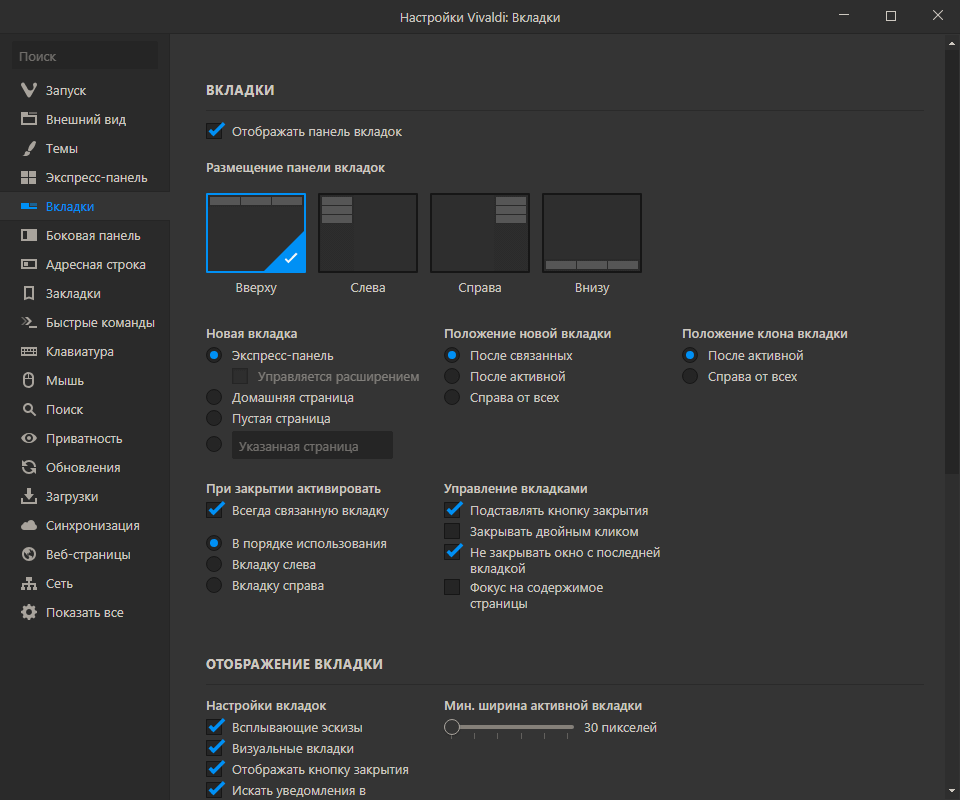960x800 pixels.
Task: Click the Боковая панель icon
Action: click(x=29, y=235)
